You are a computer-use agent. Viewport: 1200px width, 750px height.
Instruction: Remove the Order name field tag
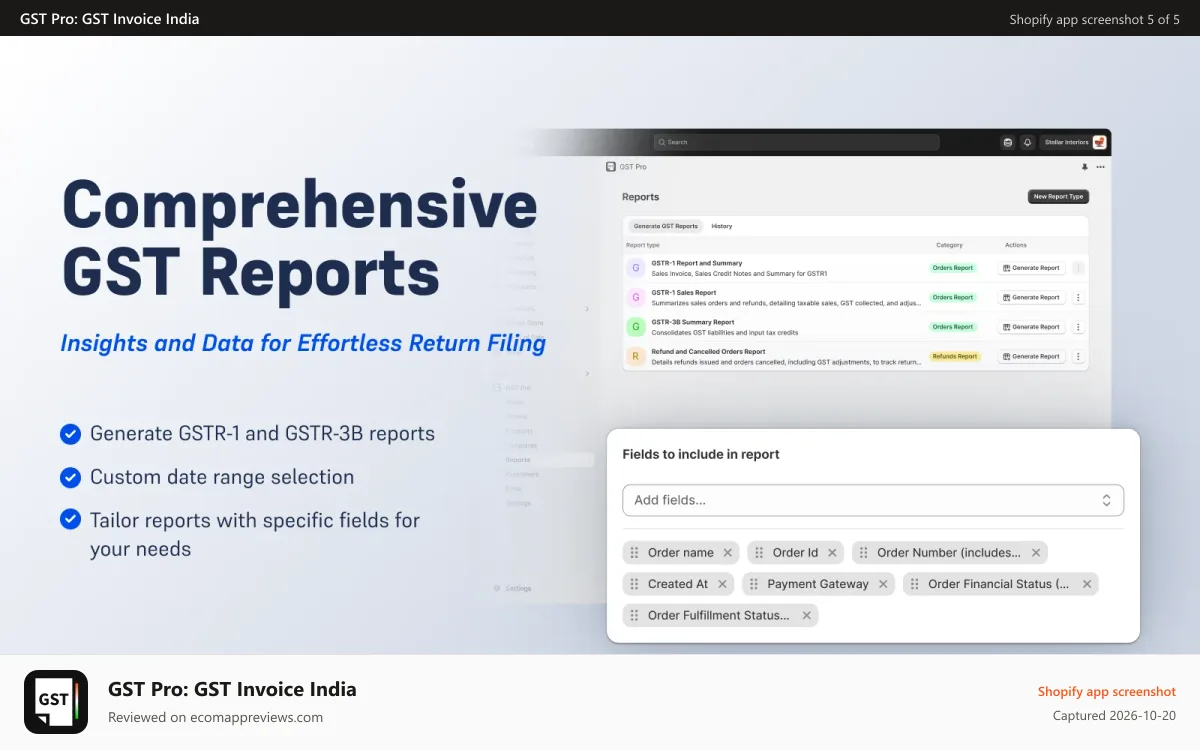[728, 552]
